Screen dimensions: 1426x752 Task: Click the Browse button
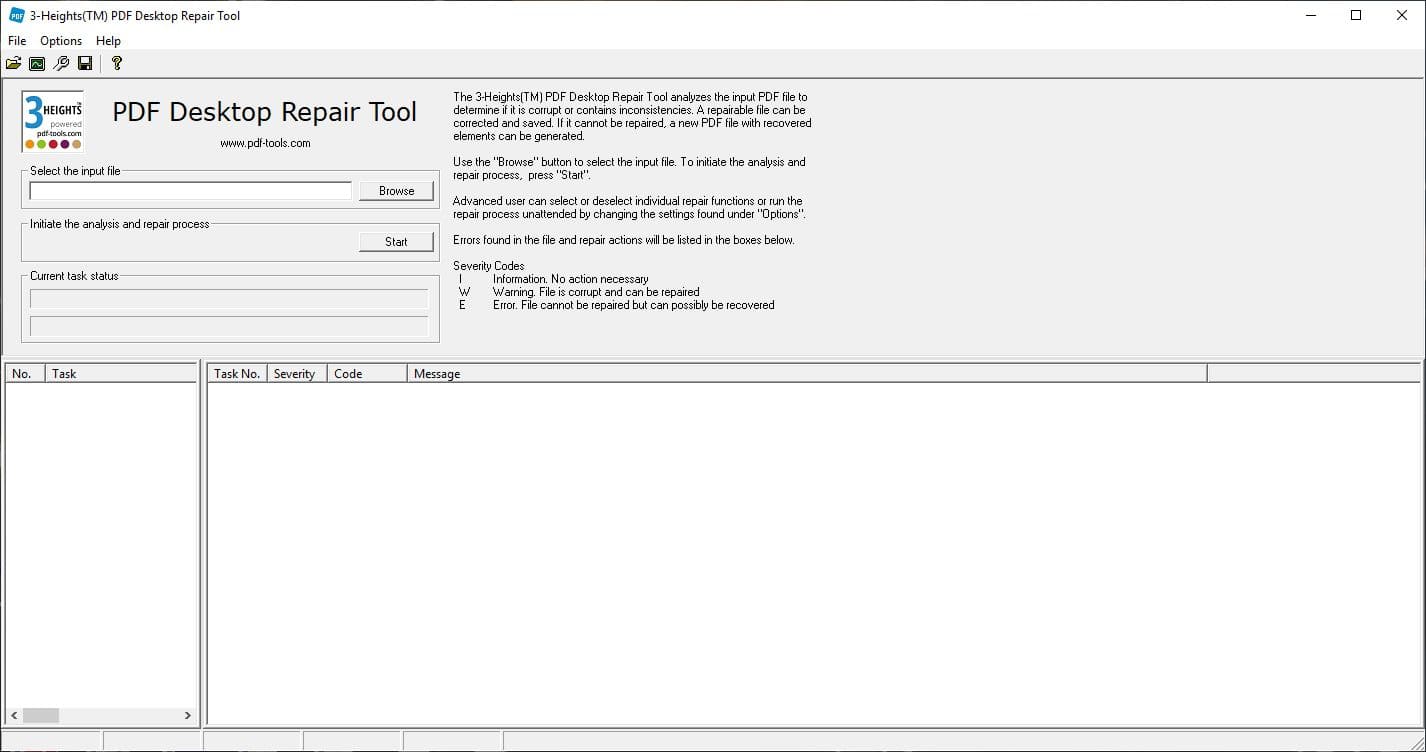(396, 191)
